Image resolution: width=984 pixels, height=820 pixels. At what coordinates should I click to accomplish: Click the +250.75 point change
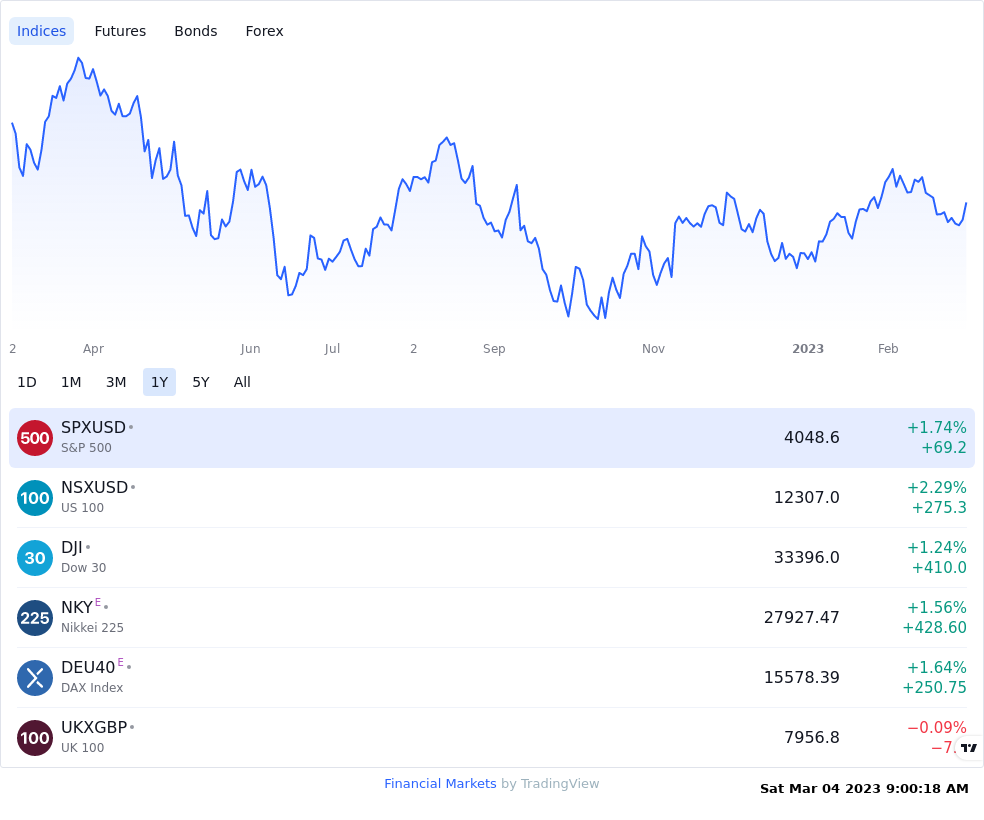[934, 687]
